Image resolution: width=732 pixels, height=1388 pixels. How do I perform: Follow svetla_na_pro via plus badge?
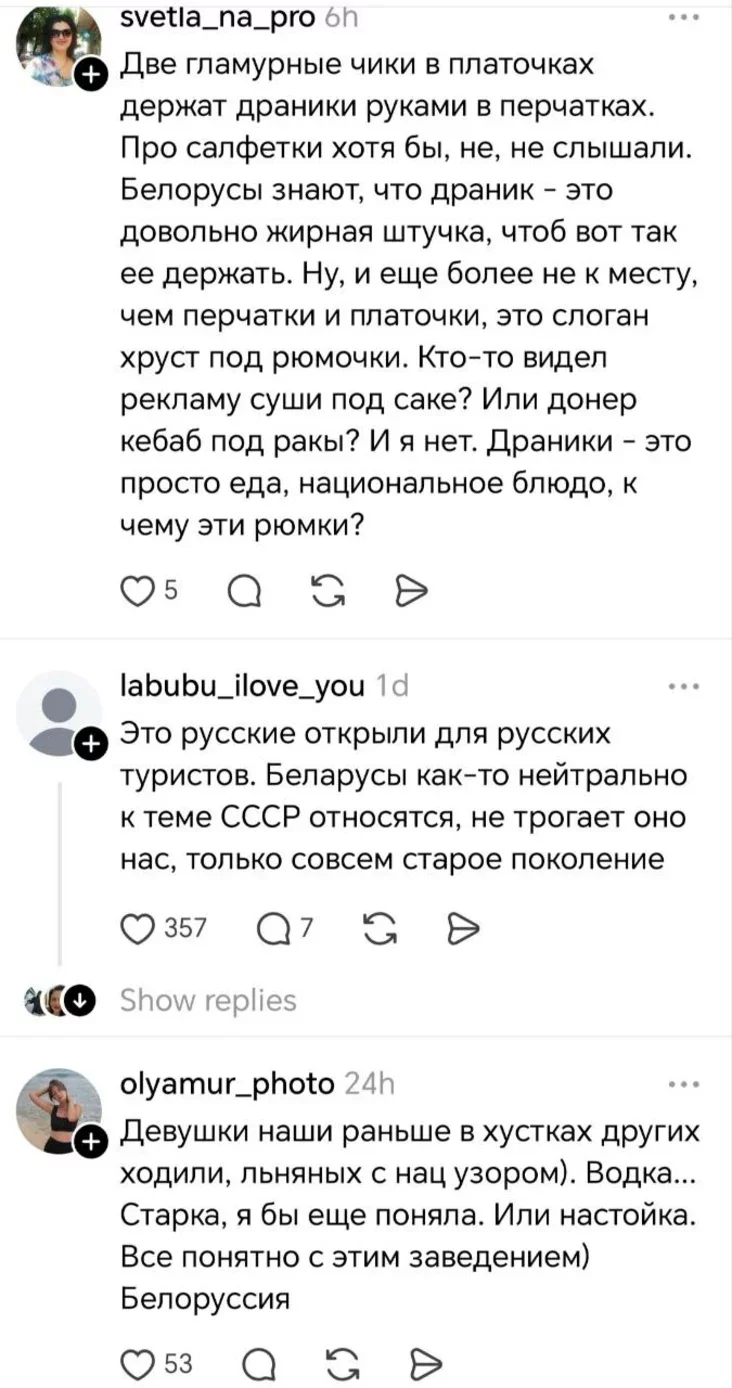(x=90, y=74)
